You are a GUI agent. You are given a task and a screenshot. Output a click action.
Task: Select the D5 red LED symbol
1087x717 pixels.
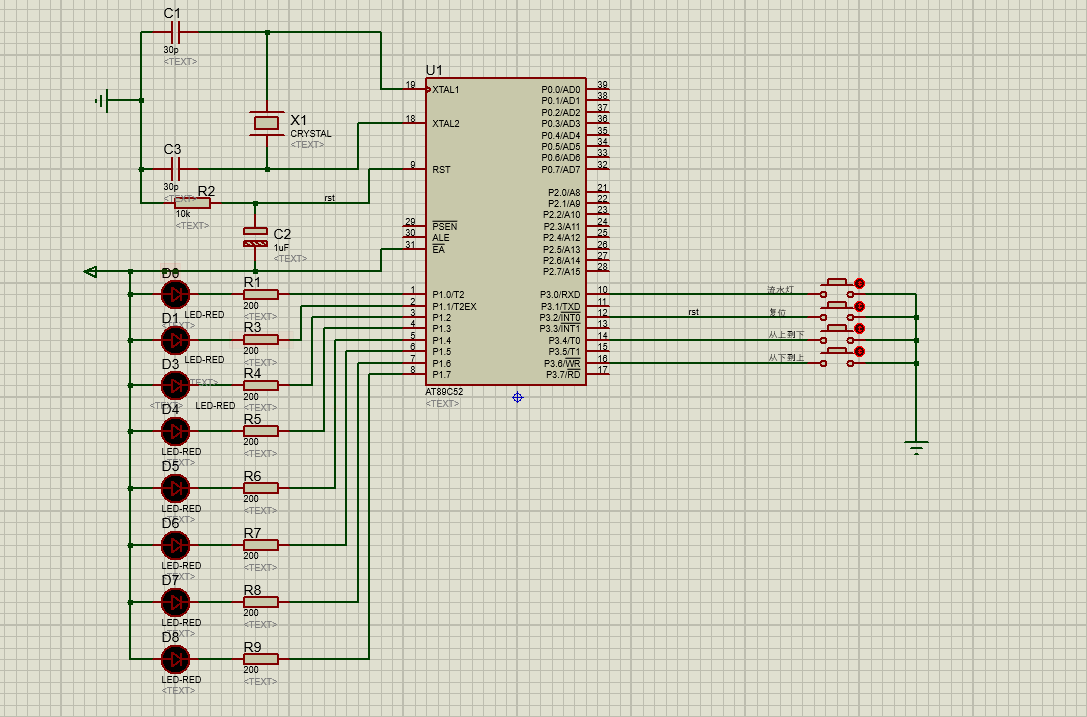175,488
